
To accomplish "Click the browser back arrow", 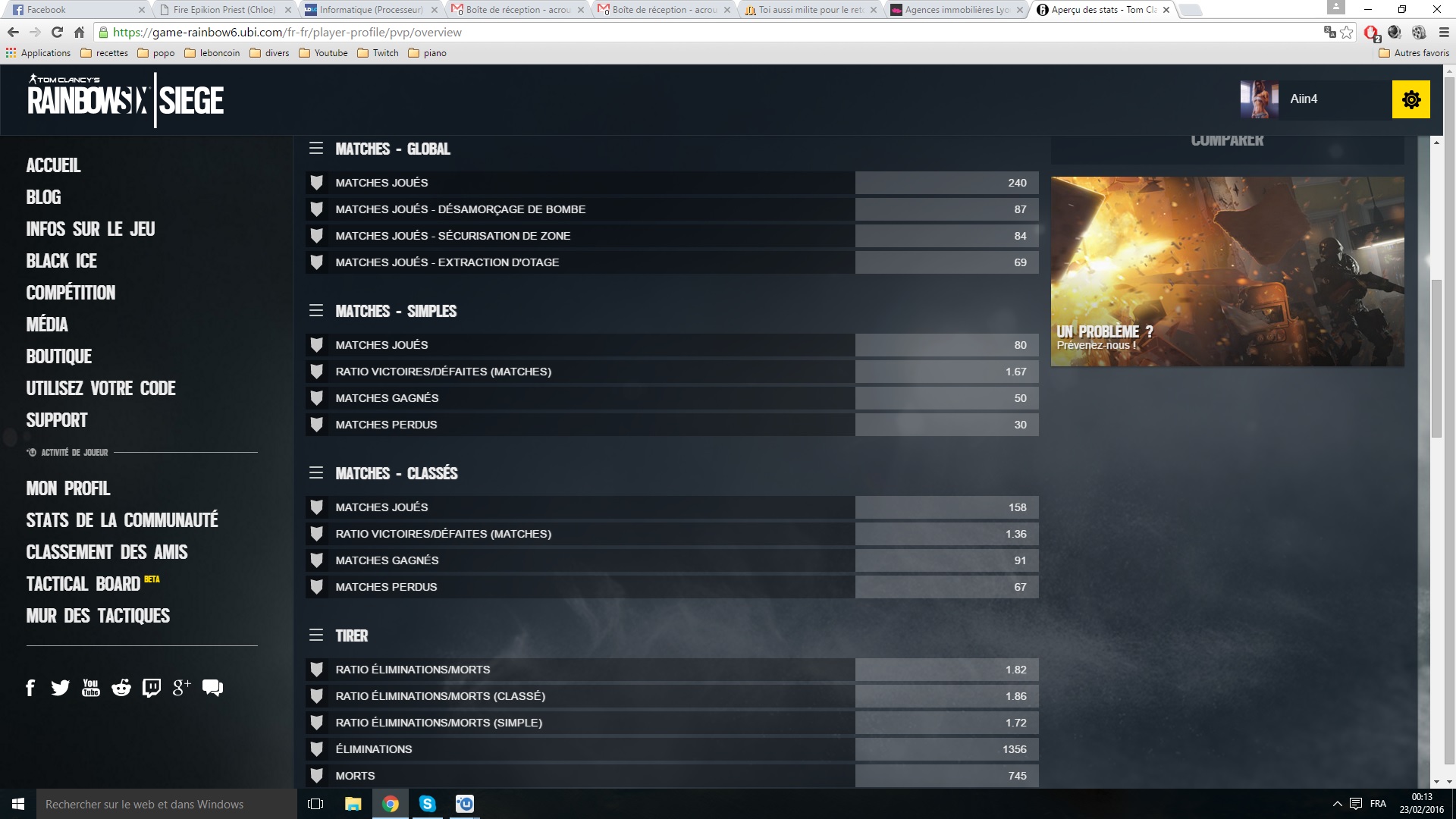I will 13,33.
